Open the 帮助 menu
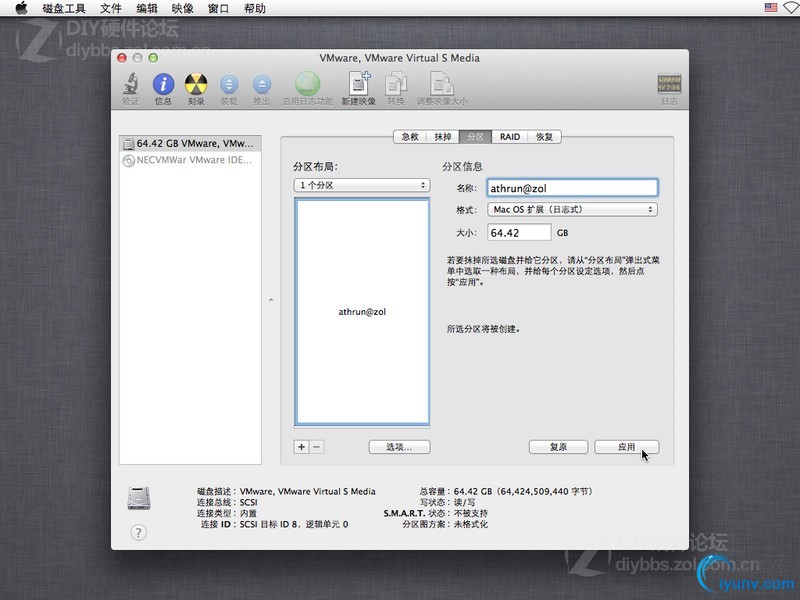 point(255,8)
